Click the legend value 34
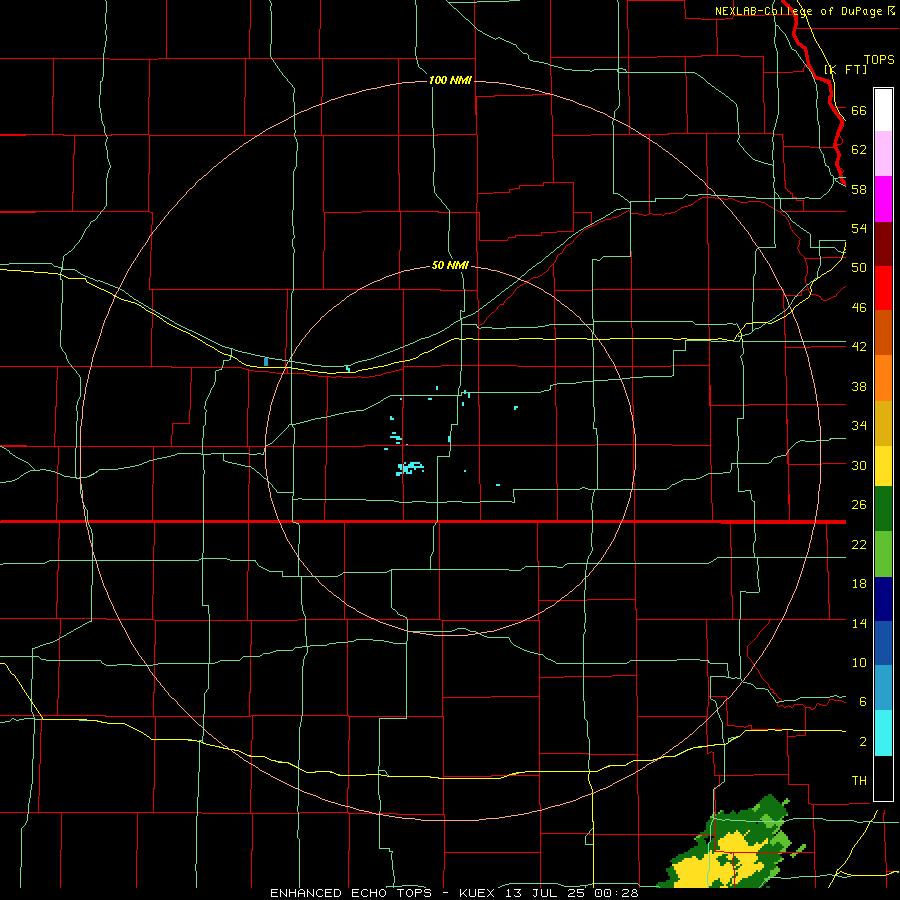Viewport: 900px width, 900px height. pyautogui.click(x=859, y=426)
